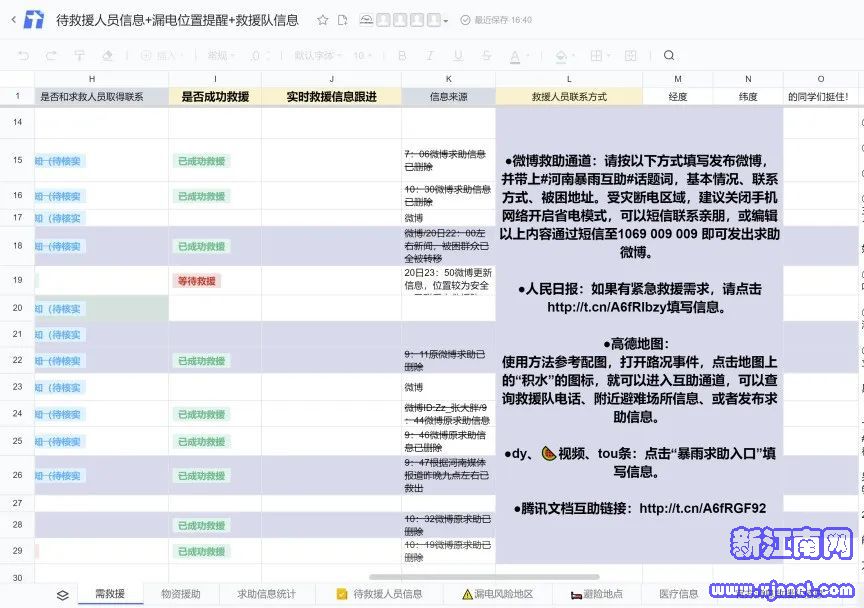The height and width of the screenshot is (608, 864).
Task: Click the 待核实 tag in row 20
Action: click(60, 309)
